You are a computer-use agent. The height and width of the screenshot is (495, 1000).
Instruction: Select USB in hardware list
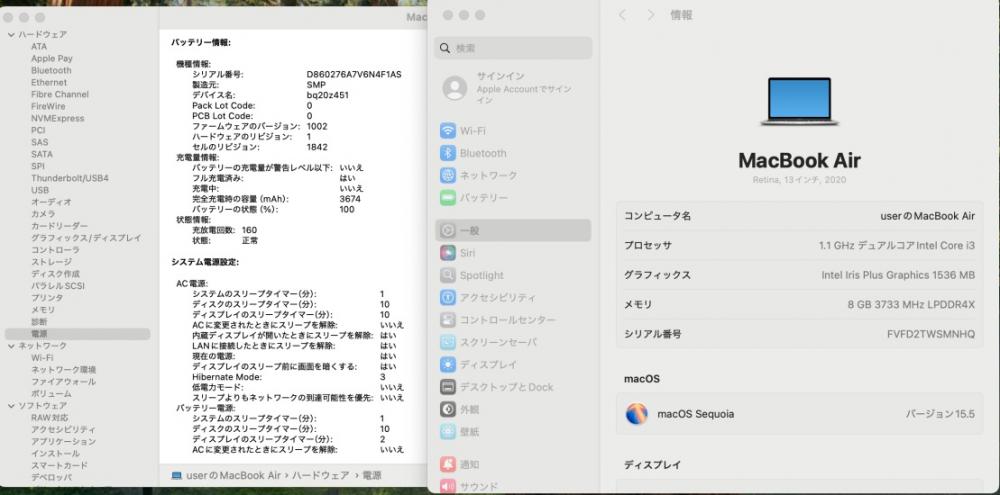40,190
